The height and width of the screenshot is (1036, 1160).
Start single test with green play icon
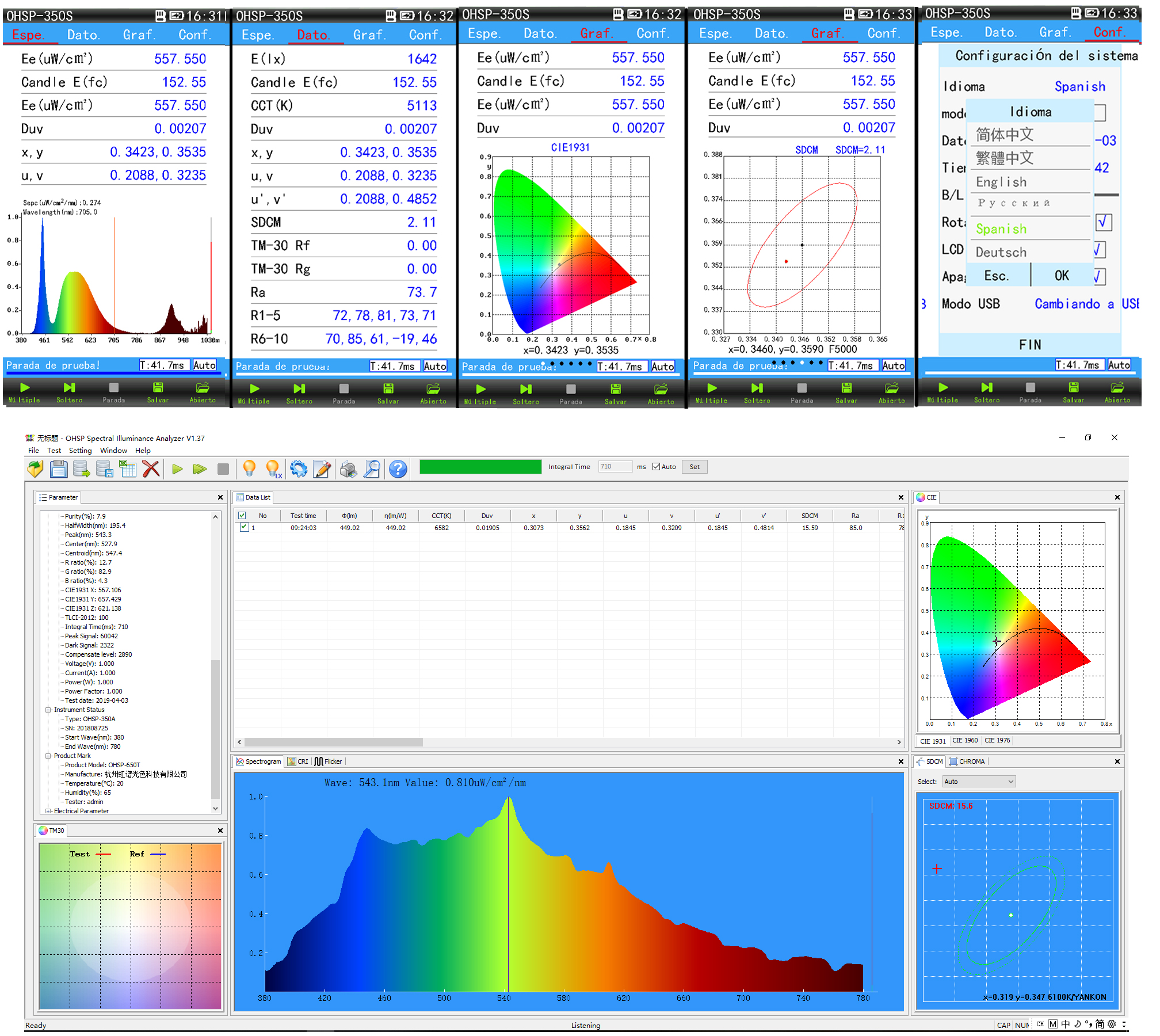(x=177, y=470)
